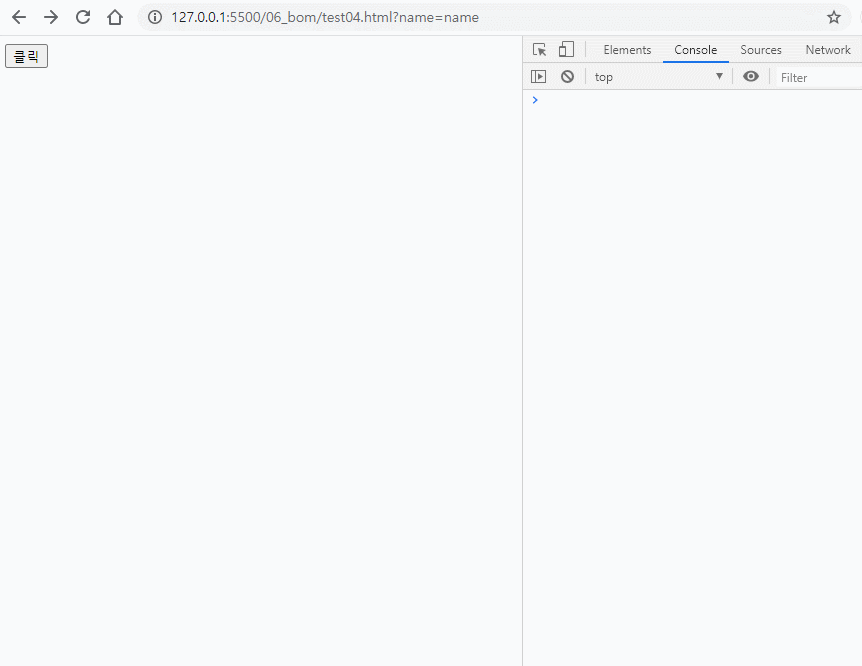Create a live expression with eye icon
862x666 pixels.
tap(751, 76)
